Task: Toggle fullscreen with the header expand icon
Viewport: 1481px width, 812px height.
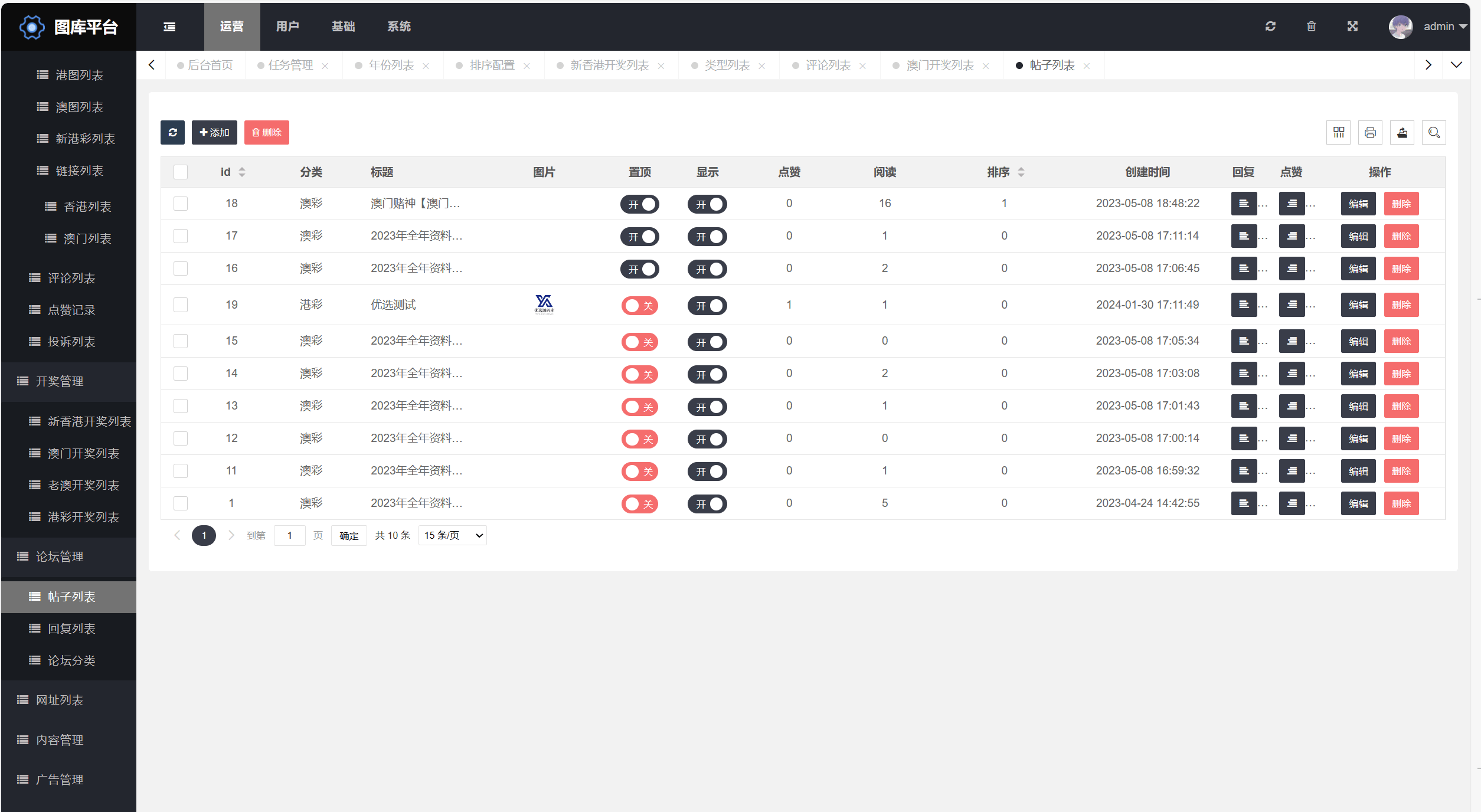Action: (x=1352, y=27)
